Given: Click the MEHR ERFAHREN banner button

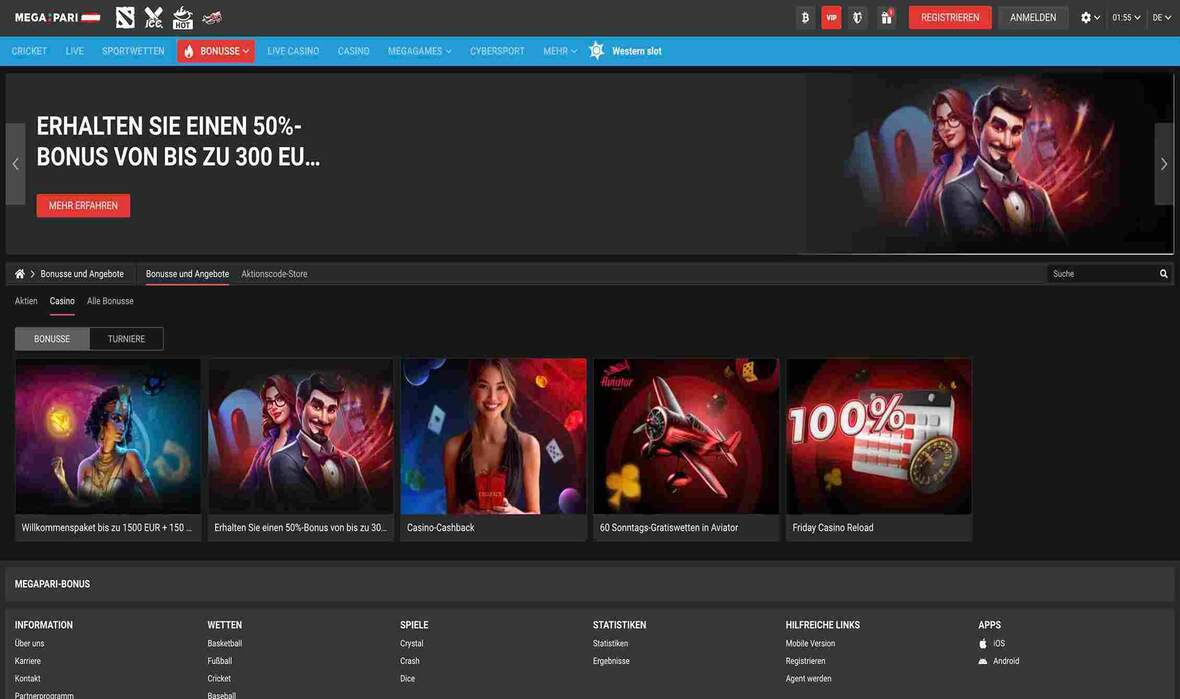Looking at the screenshot, I should pyautogui.click(x=83, y=207).
